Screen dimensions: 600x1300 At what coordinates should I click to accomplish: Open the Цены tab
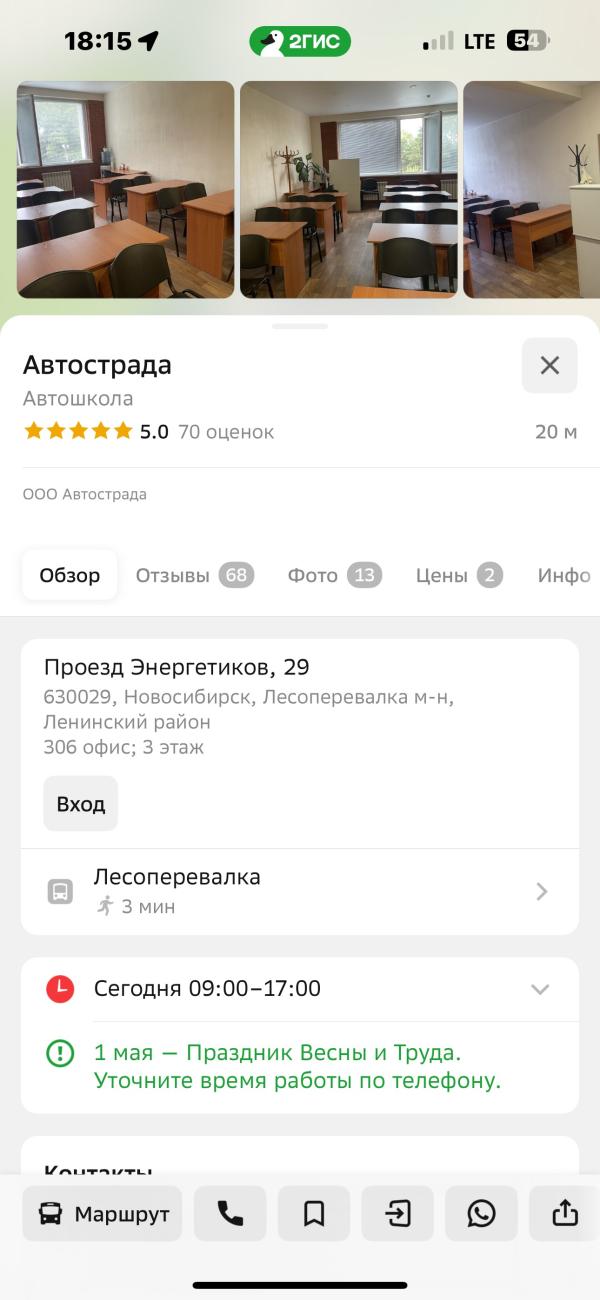pos(457,575)
